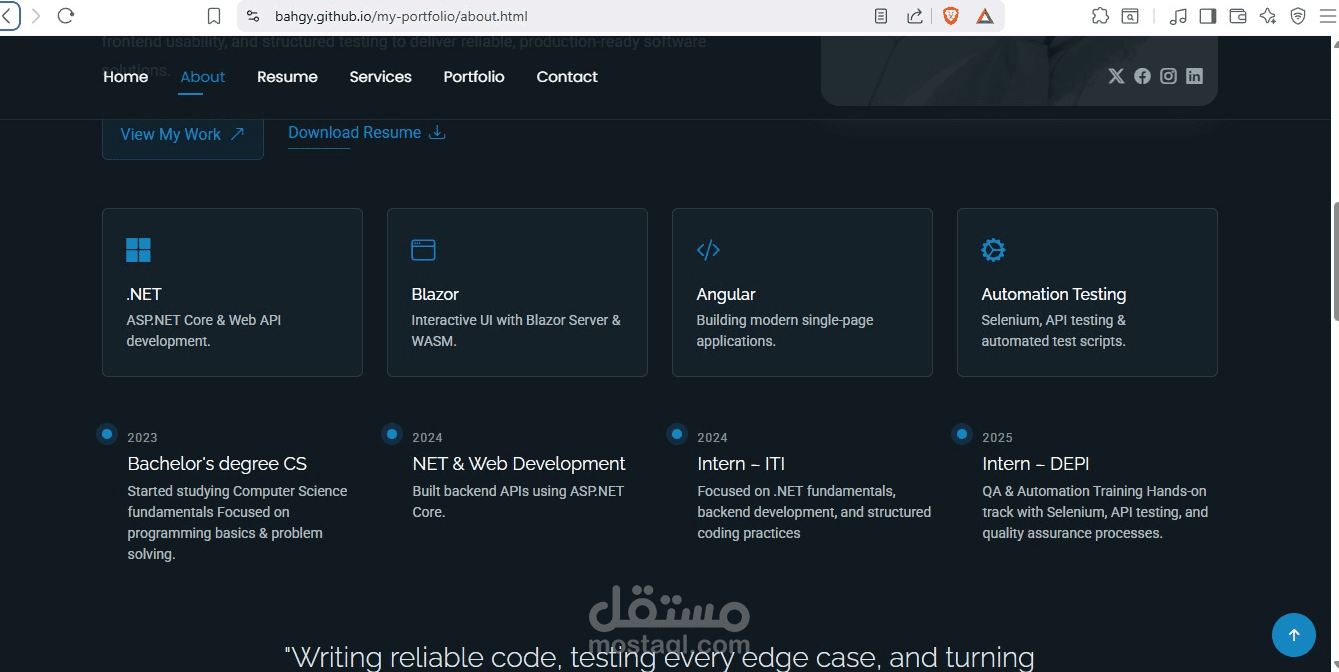Open the Services nav item
This screenshot has height=672, width=1339.
point(380,77)
